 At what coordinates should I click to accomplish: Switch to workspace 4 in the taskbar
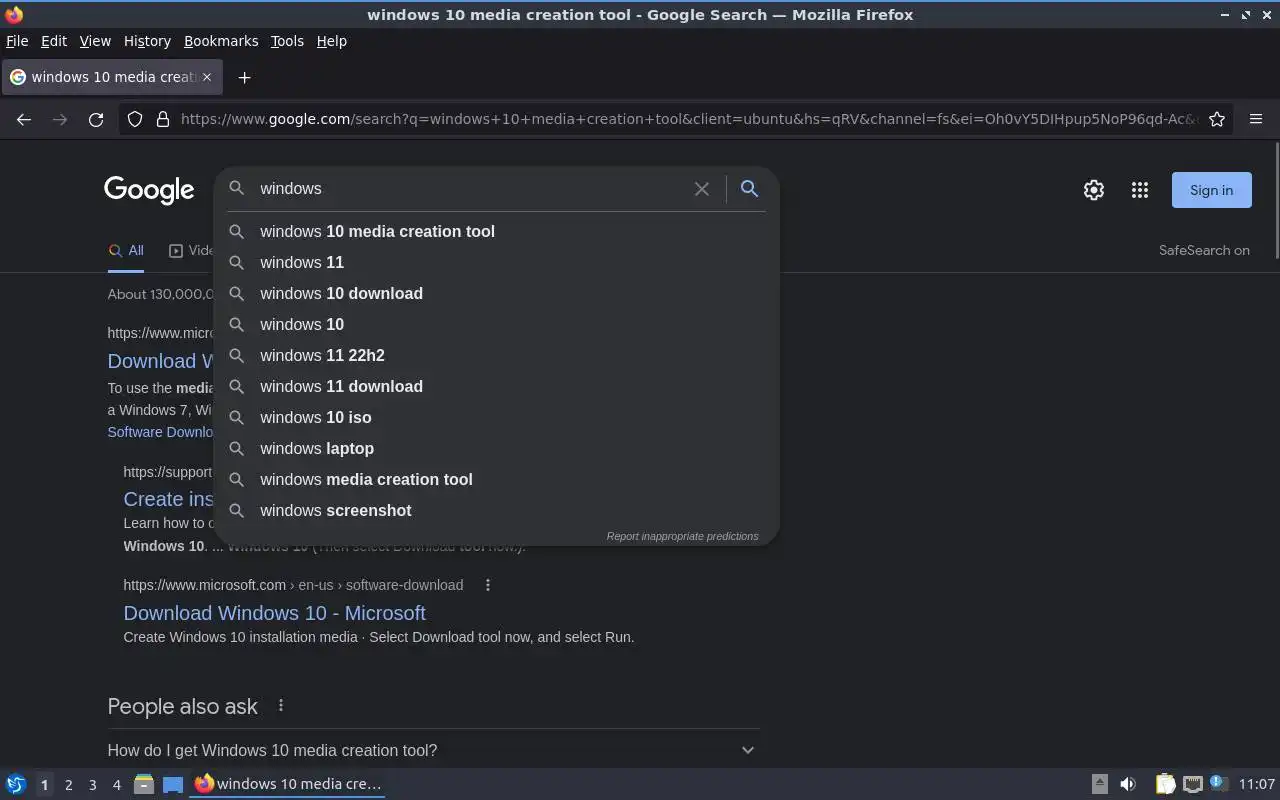[x=116, y=785]
